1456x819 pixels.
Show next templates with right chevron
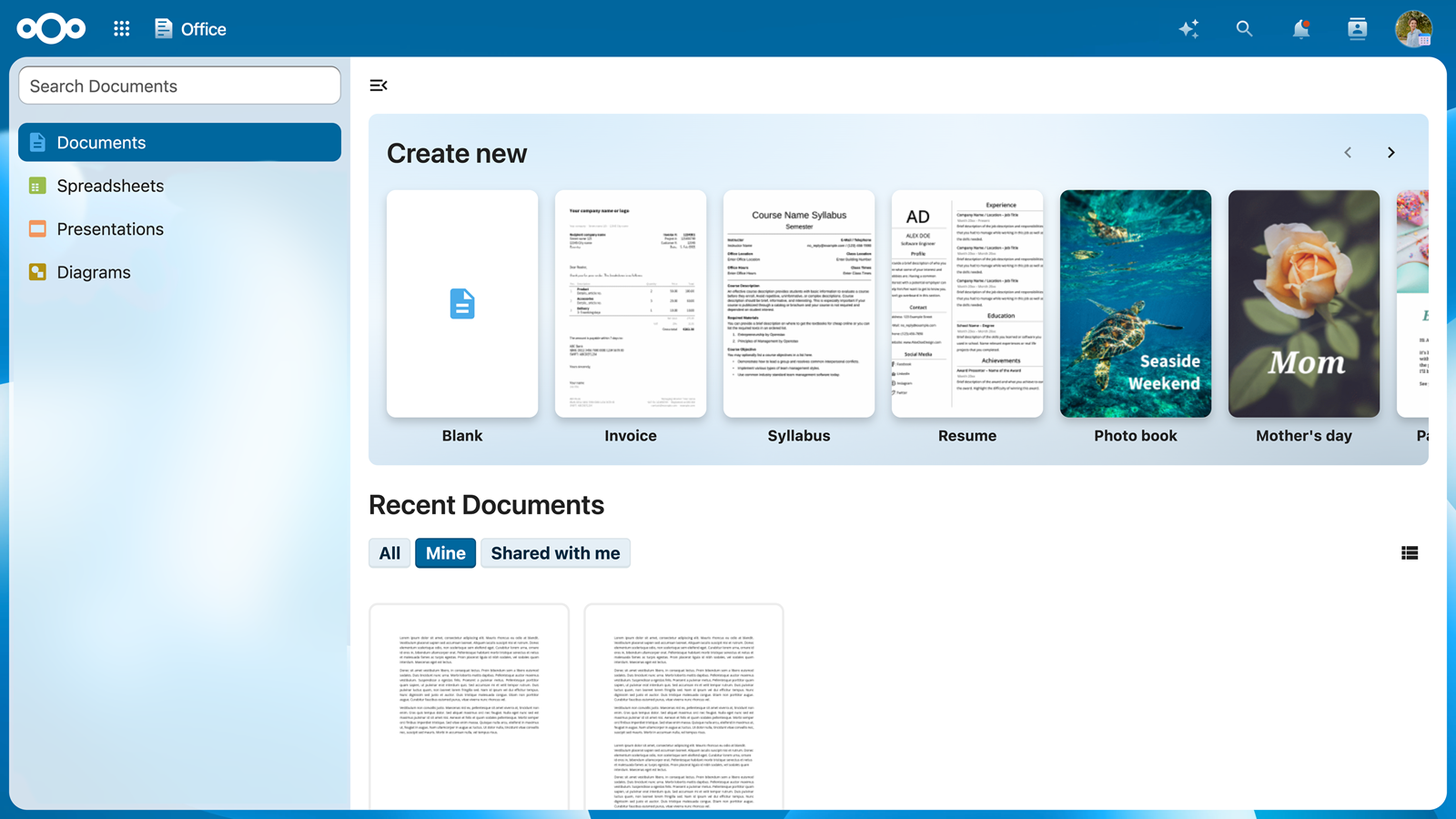[x=1390, y=153]
